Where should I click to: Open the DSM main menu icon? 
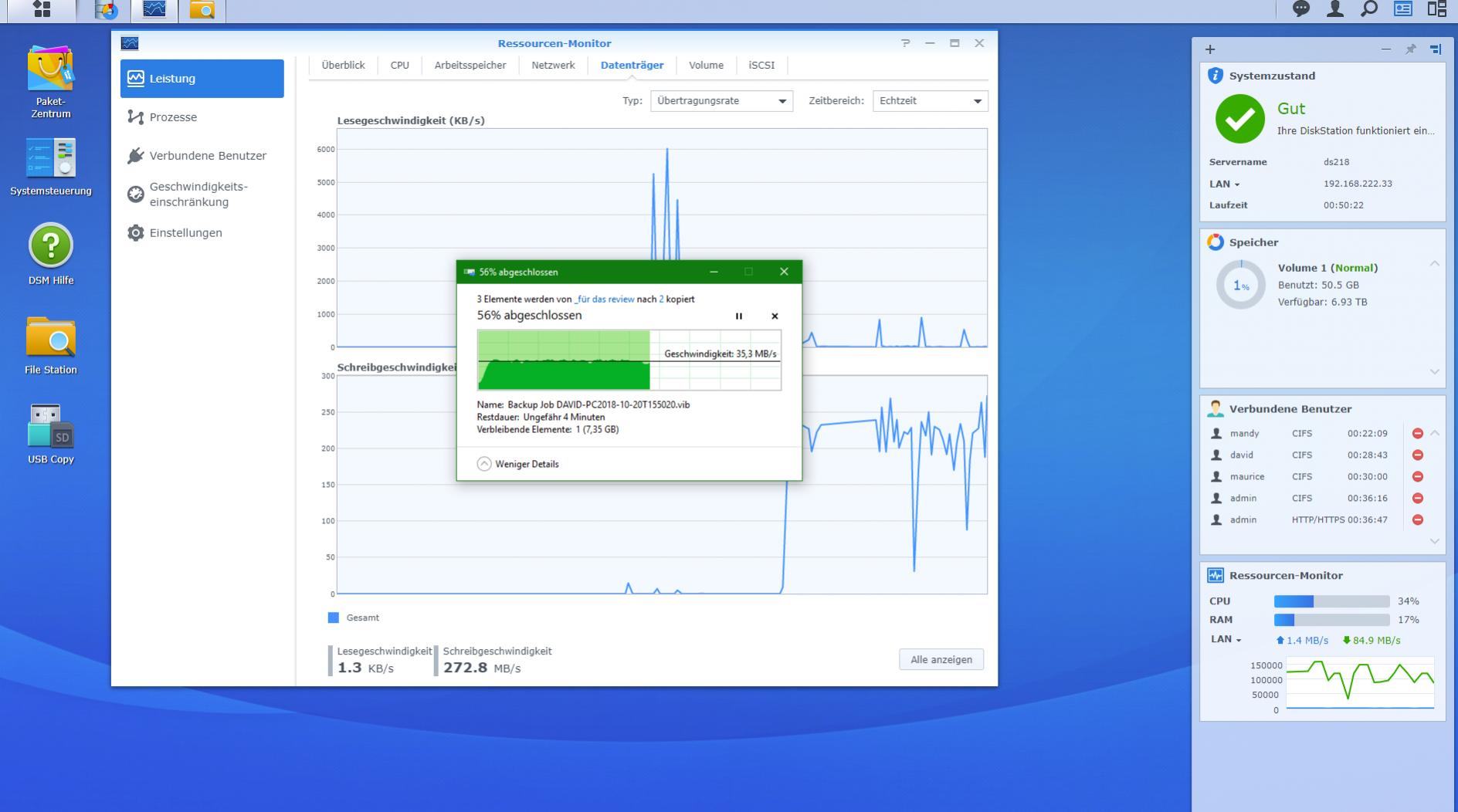(42, 9)
